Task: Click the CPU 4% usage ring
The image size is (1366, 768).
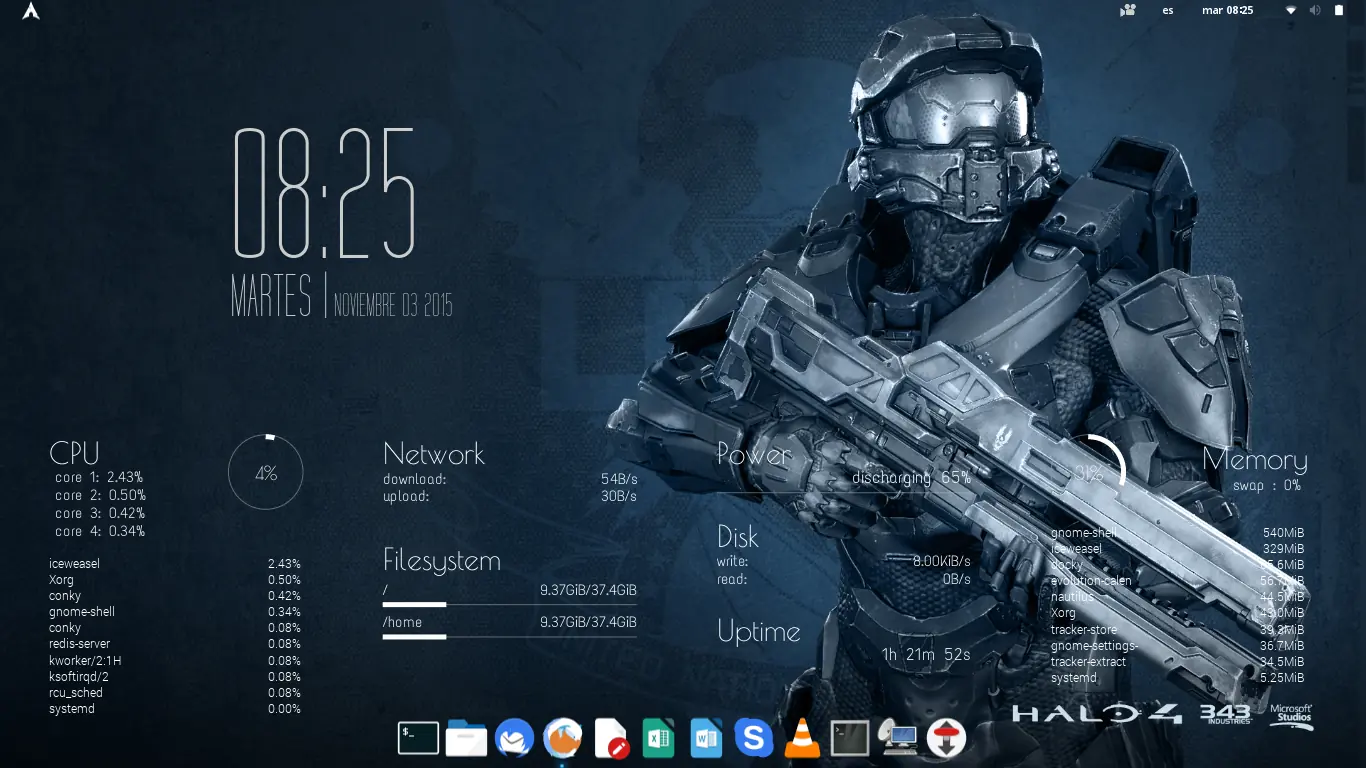Action: pyautogui.click(x=266, y=472)
